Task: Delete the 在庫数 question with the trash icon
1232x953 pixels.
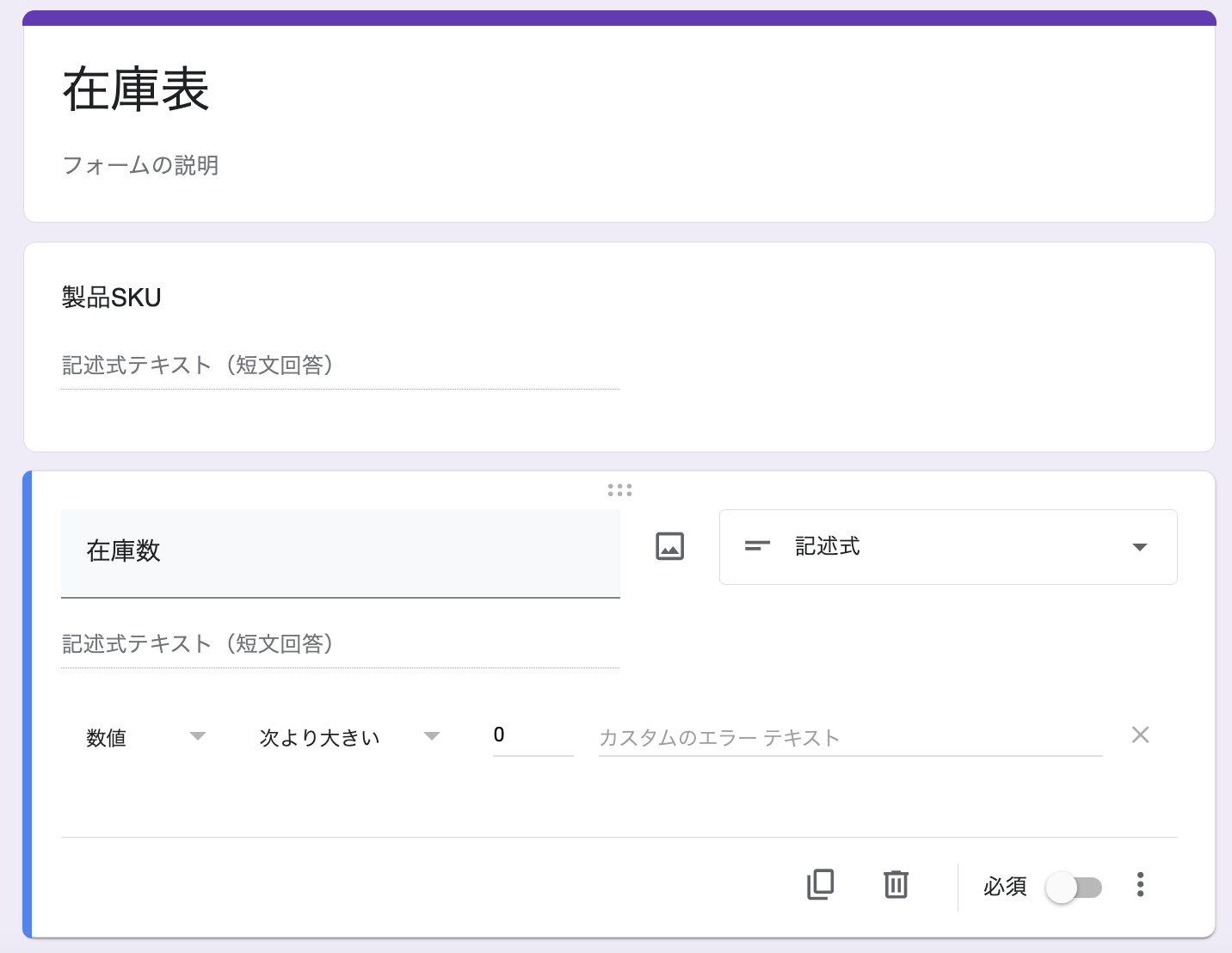Action: (896, 884)
